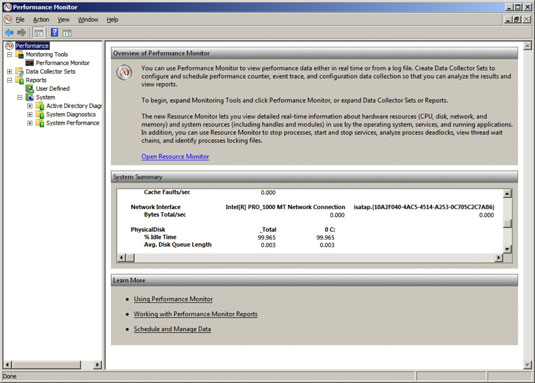
Task: Click the Forward arrow toolbar icon
Action: tap(21, 32)
